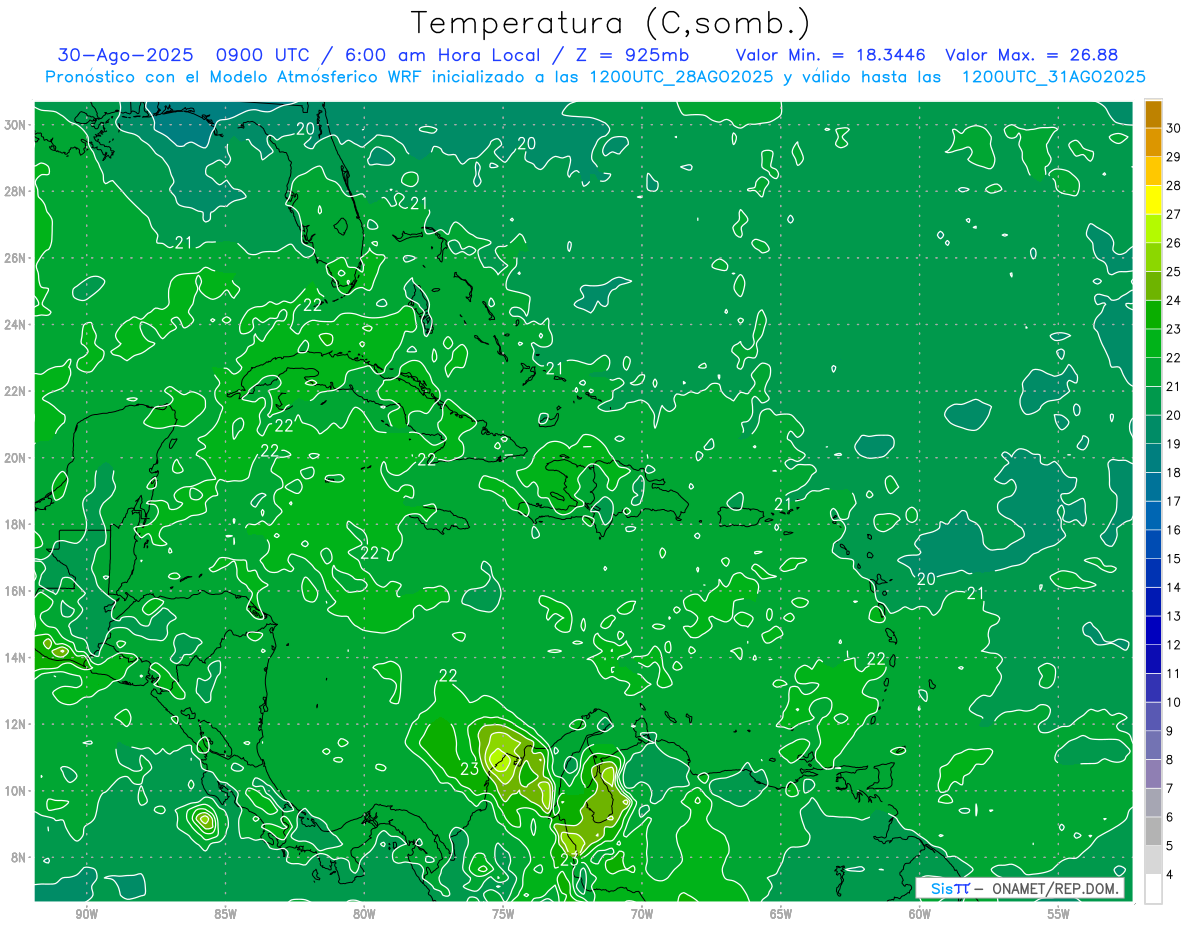Click colorbar label "26"

pos(1174,243)
